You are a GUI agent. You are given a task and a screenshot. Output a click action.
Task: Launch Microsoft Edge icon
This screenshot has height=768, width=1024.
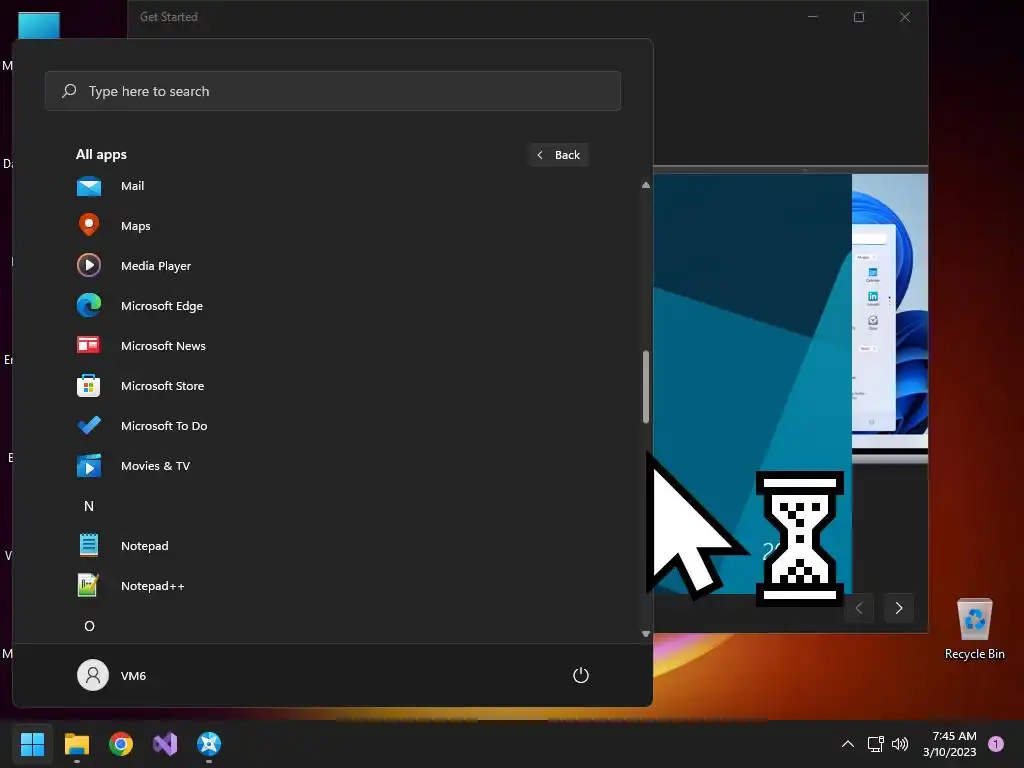point(89,306)
